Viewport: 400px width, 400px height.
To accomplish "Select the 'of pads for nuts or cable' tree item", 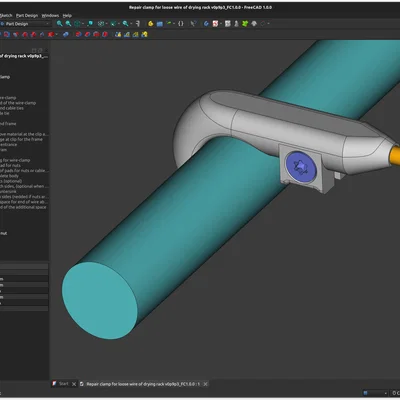I will coord(24,171).
